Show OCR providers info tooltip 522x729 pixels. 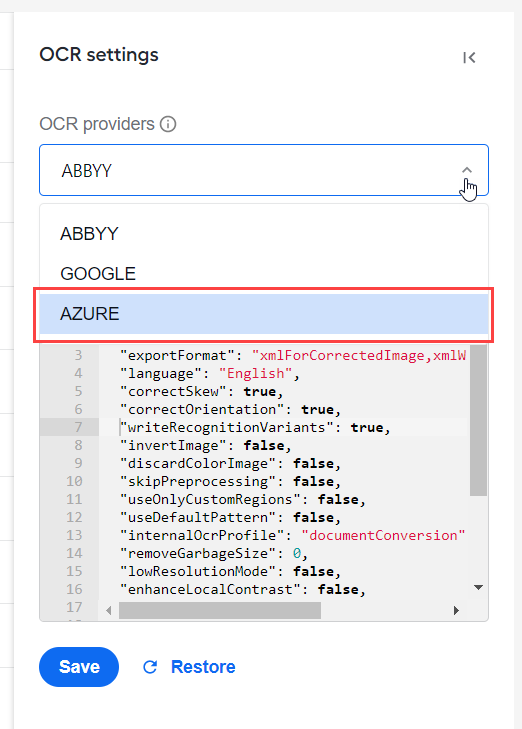point(168,124)
